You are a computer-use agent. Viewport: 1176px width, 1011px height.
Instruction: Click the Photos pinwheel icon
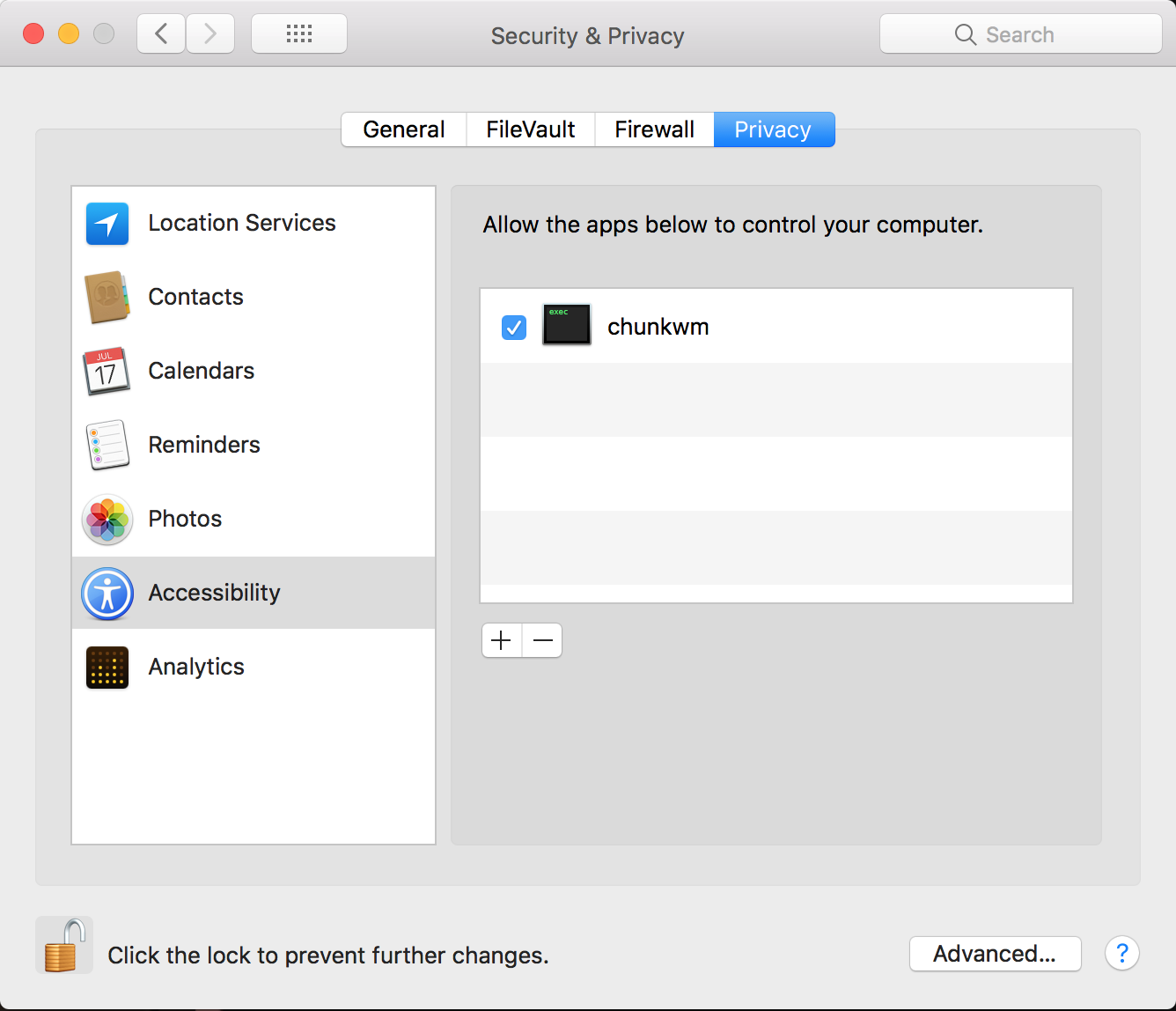click(107, 519)
